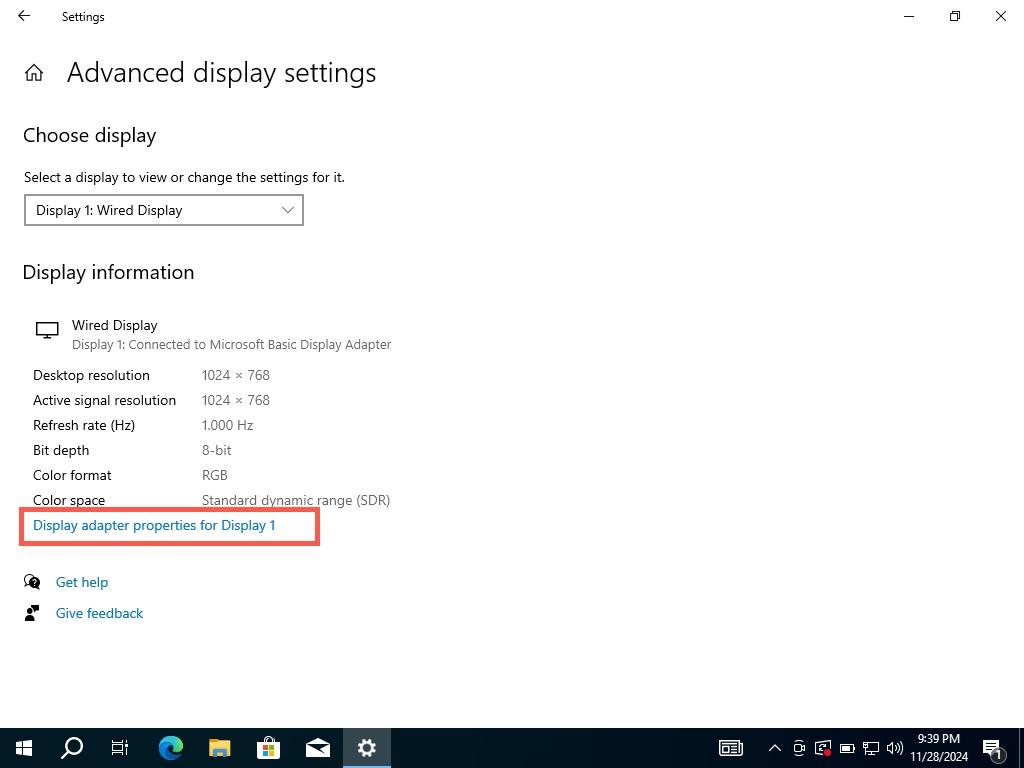Open Mail app from taskbar
This screenshot has width=1024, height=768.
coord(317,748)
